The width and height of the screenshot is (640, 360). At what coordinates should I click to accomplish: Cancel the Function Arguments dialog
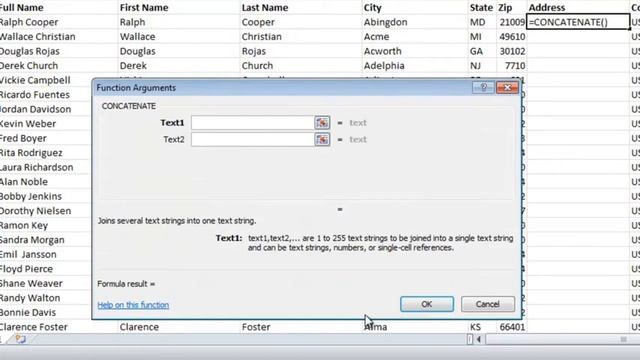coord(488,304)
